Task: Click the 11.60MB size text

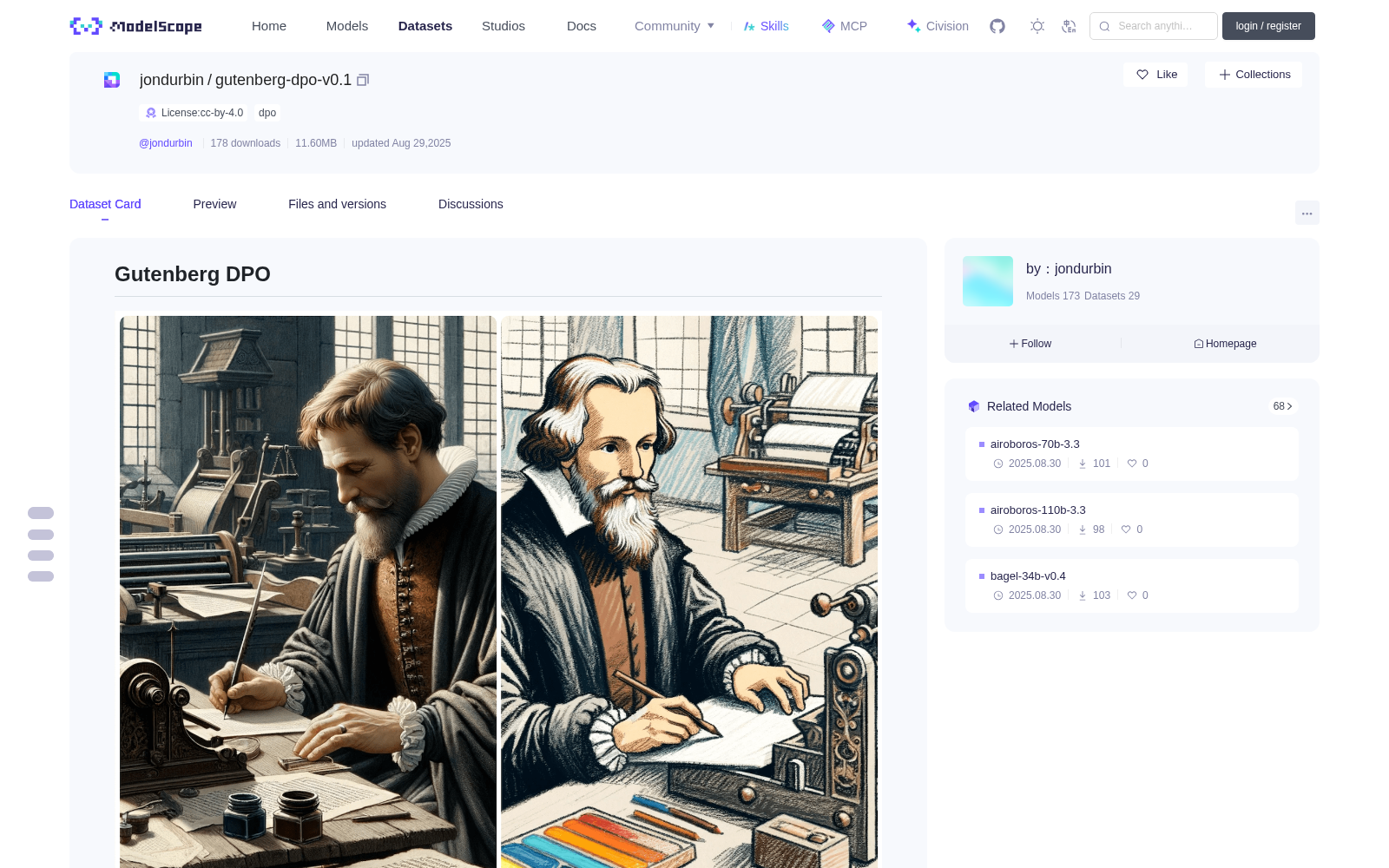Action: pos(316,143)
